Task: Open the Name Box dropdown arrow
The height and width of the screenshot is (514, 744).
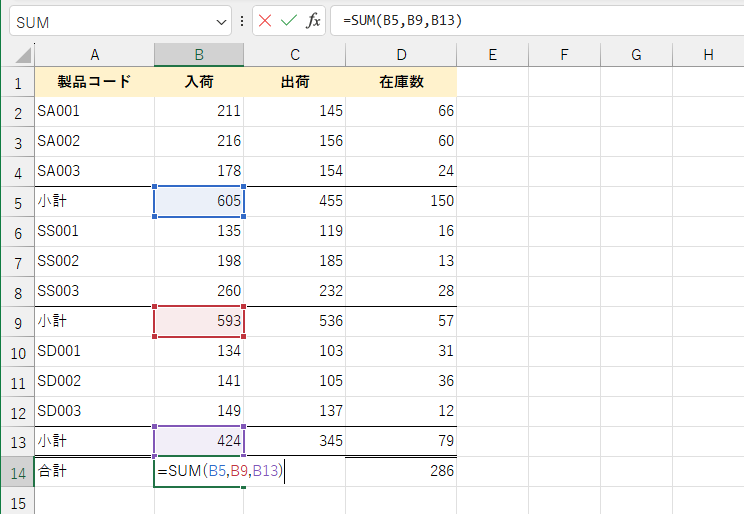Action: coord(221,22)
